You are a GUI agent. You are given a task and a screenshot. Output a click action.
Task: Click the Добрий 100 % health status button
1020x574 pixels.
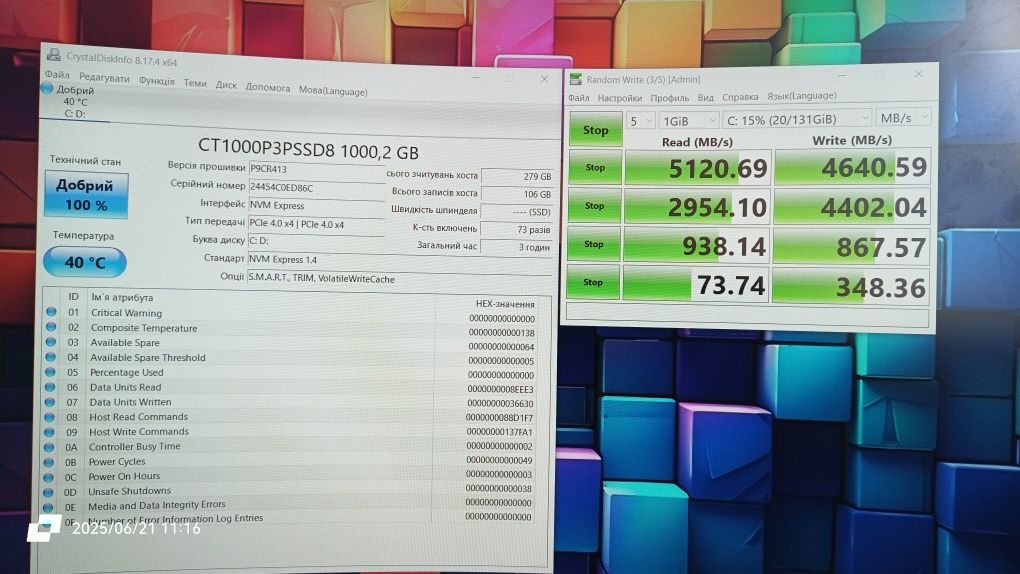click(x=86, y=195)
